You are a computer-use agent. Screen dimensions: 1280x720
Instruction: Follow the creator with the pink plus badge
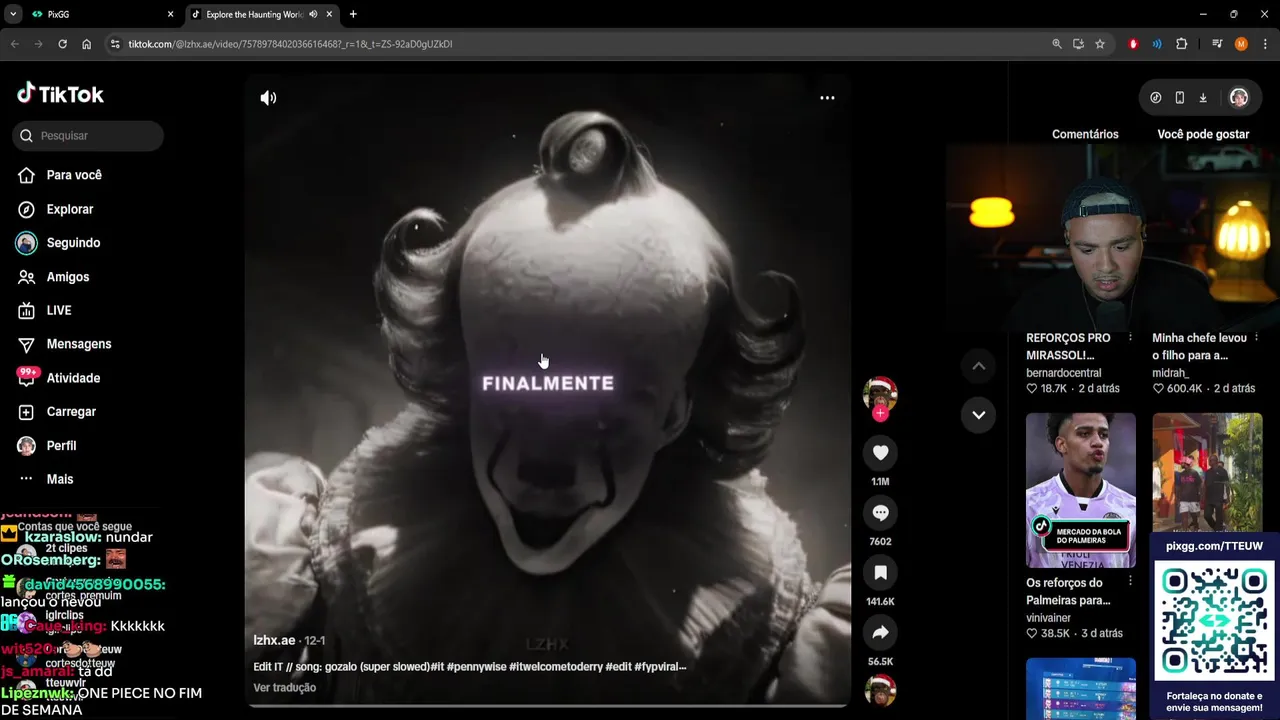(x=880, y=413)
